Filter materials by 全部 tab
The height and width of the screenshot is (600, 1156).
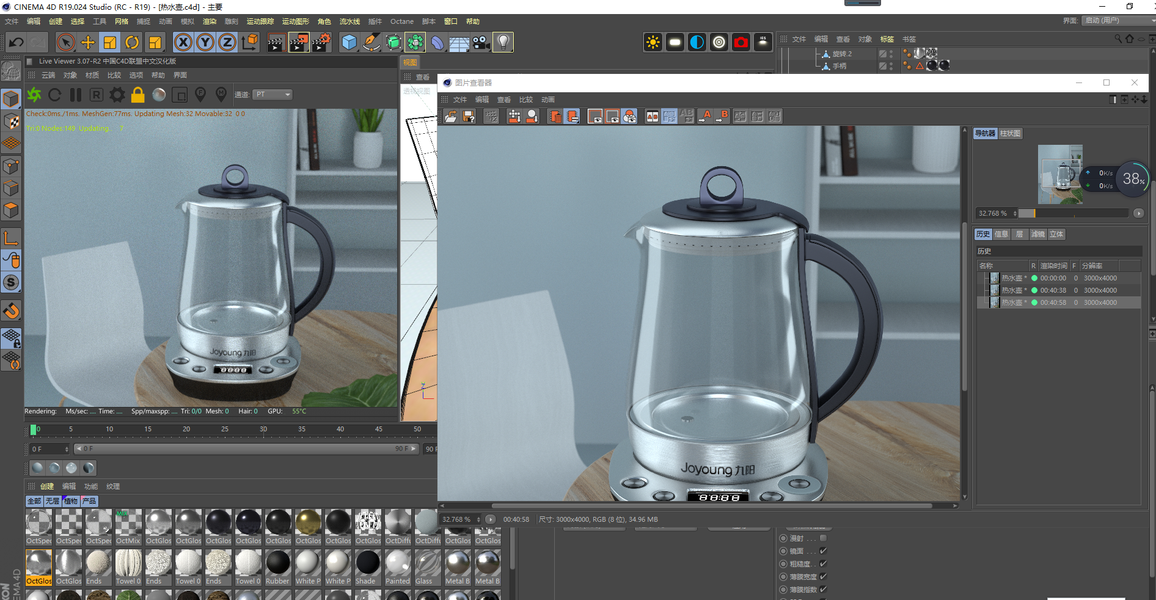point(34,500)
